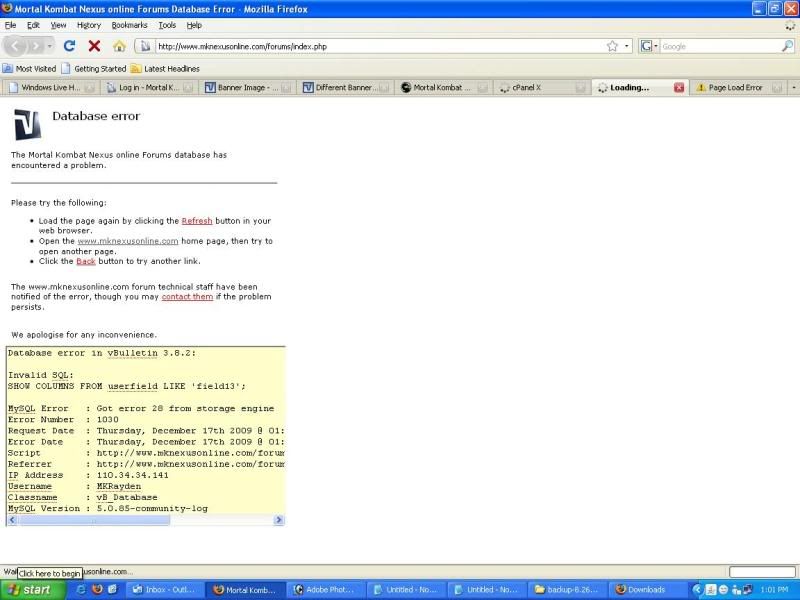Switch to the cPanel X tab
This screenshot has width=800, height=600.
pyautogui.click(x=540, y=88)
